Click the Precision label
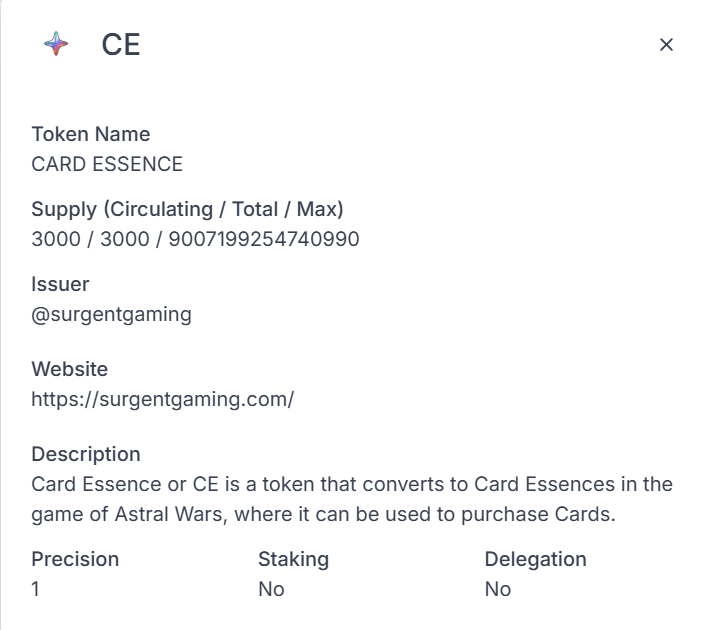Screen dimensions: 717x630 [75, 559]
